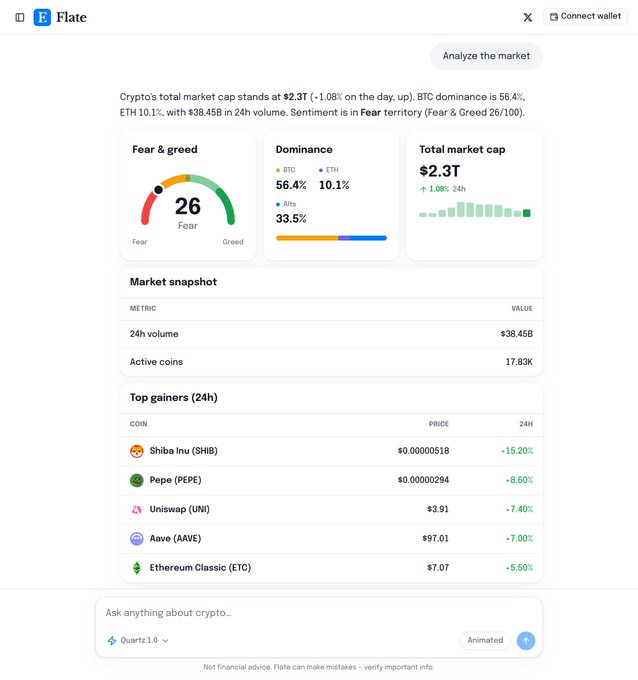Select Ethereum Classic (ETC) row name
Image resolution: width=638 pixels, height=680 pixels.
pyautogui.click(x=200, y=568)
